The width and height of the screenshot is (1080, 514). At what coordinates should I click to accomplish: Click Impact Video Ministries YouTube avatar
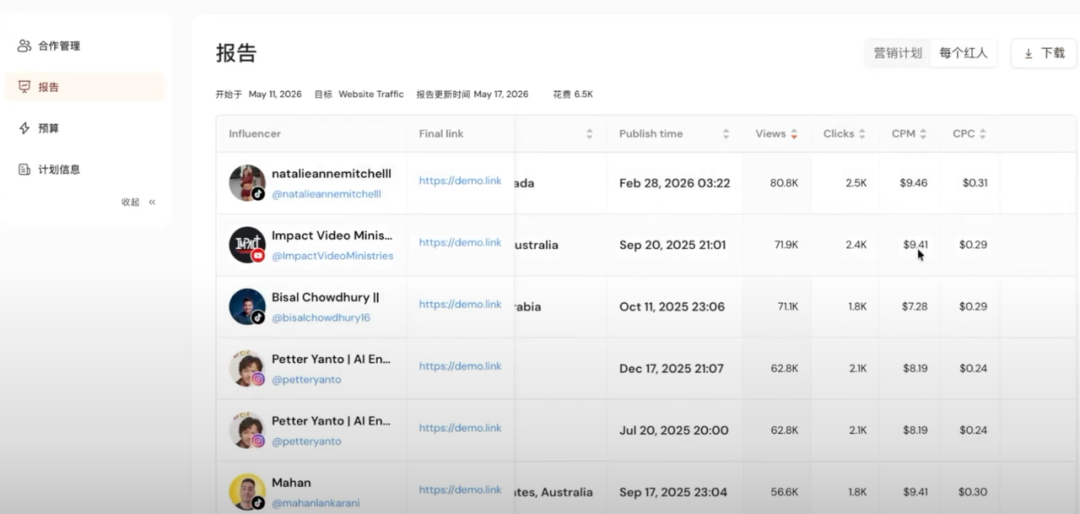(247, 245)
